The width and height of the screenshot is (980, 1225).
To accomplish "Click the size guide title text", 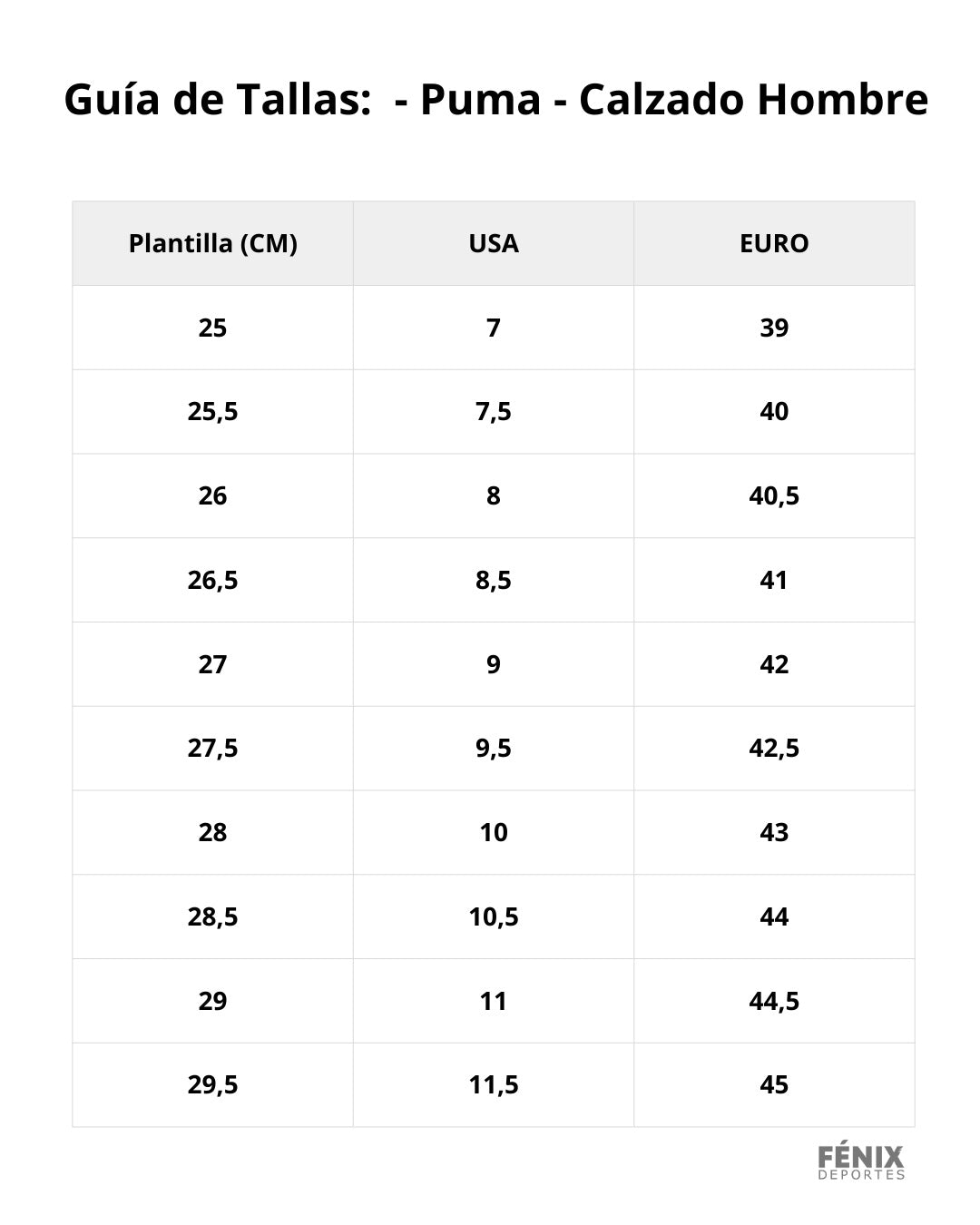I will click(x=495, y=100).
